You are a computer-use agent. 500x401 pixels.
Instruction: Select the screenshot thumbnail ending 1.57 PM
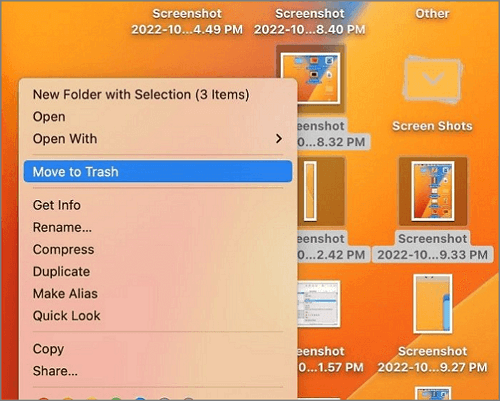coord(319,304)
